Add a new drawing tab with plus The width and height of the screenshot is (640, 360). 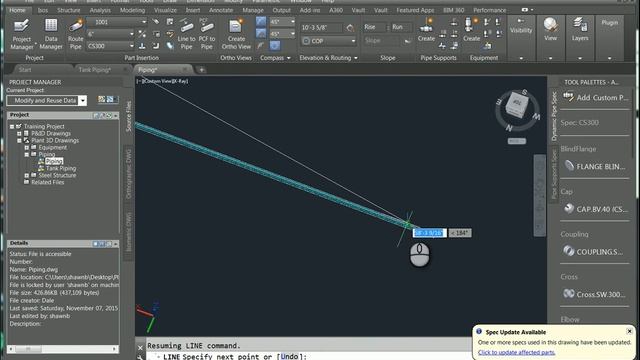point(201,70)
